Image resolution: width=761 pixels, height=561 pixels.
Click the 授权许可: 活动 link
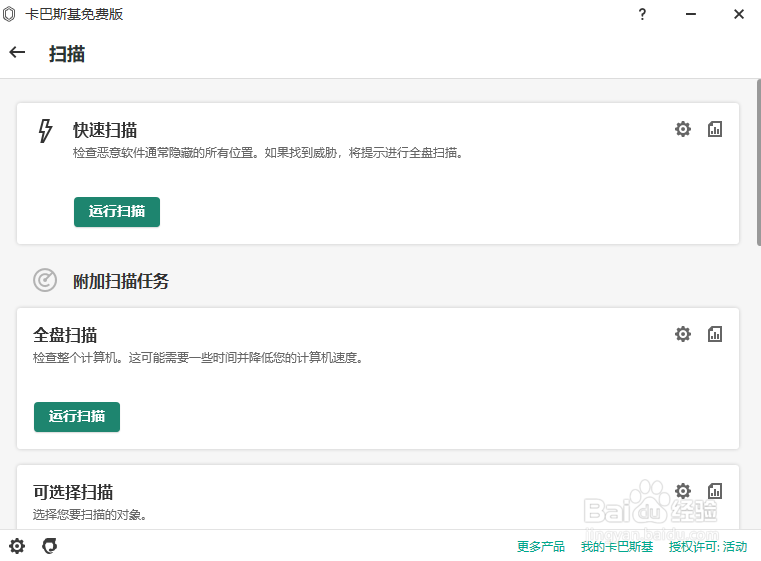pyautogui.click(x=708, y=547)
